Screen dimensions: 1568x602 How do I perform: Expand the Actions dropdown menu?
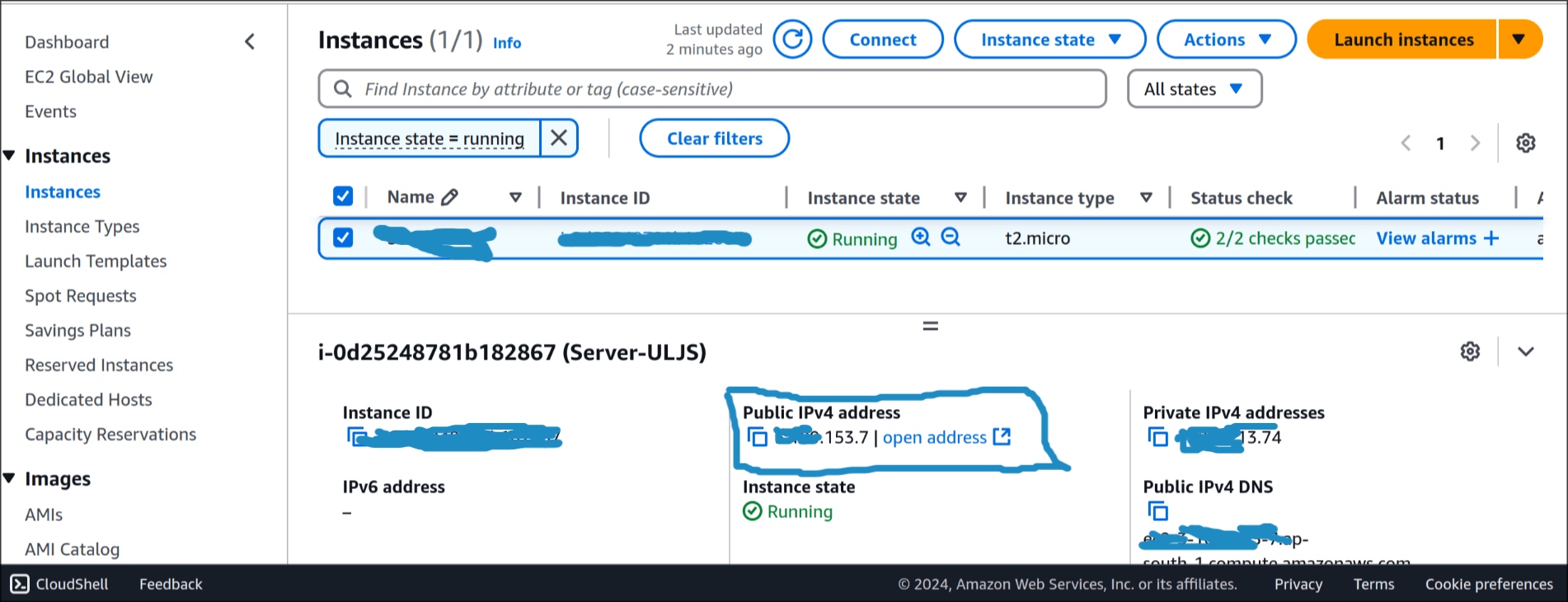tap(1226, 40)
